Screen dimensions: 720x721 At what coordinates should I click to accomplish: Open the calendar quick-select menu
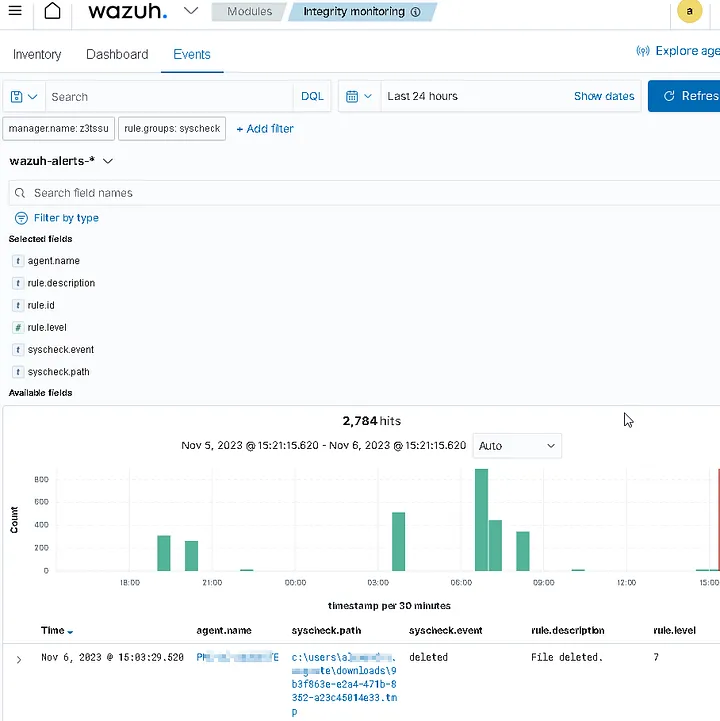tap(359, 96)
